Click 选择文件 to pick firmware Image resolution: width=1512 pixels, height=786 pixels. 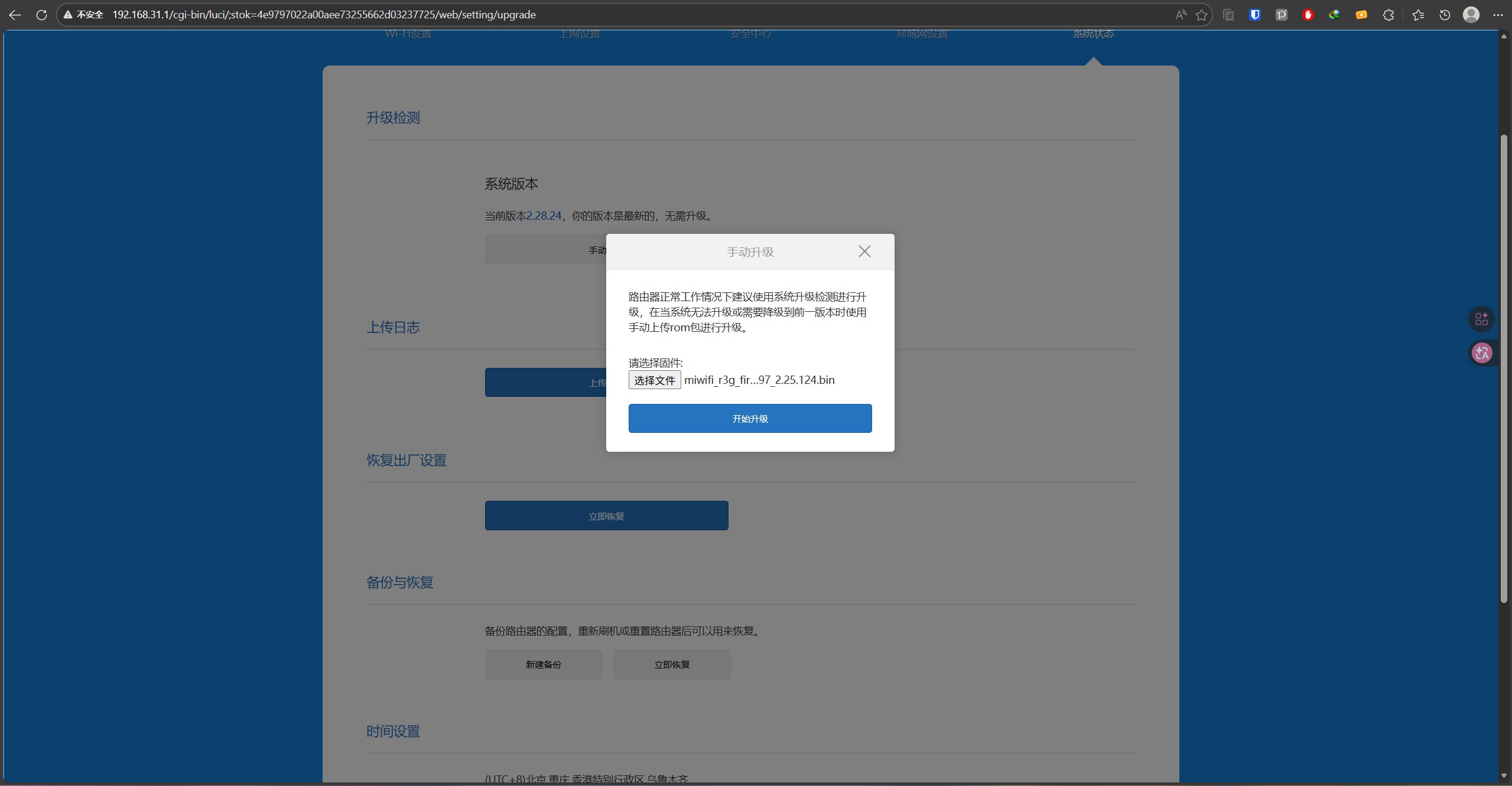click(x=654, y=380)
